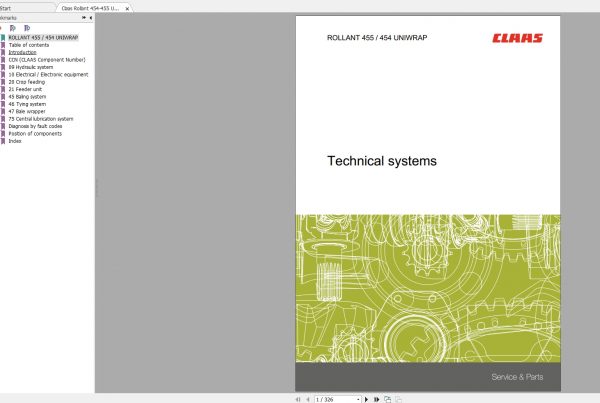Click the purple bookmark icon beside Index
The width and height of the screenshot is (600, 403).
point(3,141)
